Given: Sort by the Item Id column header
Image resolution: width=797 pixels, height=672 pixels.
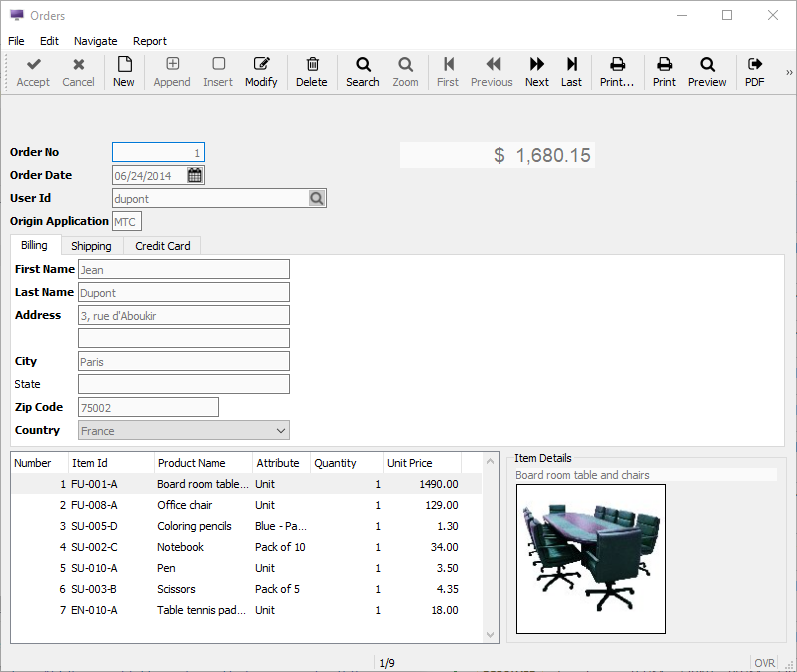Looking at the screenshot, I should click(111, 463).
